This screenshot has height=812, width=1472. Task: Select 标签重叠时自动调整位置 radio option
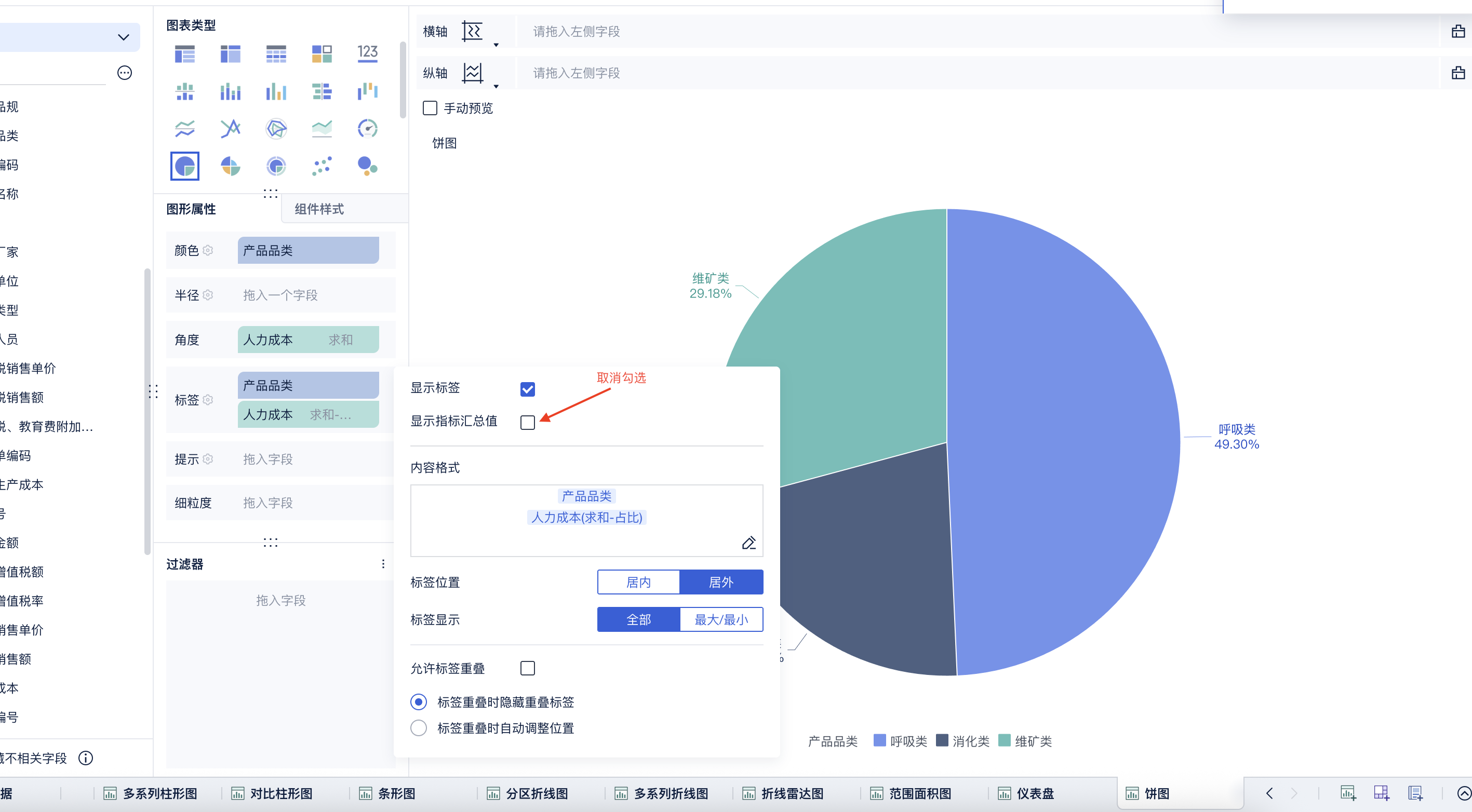[419, 727]
